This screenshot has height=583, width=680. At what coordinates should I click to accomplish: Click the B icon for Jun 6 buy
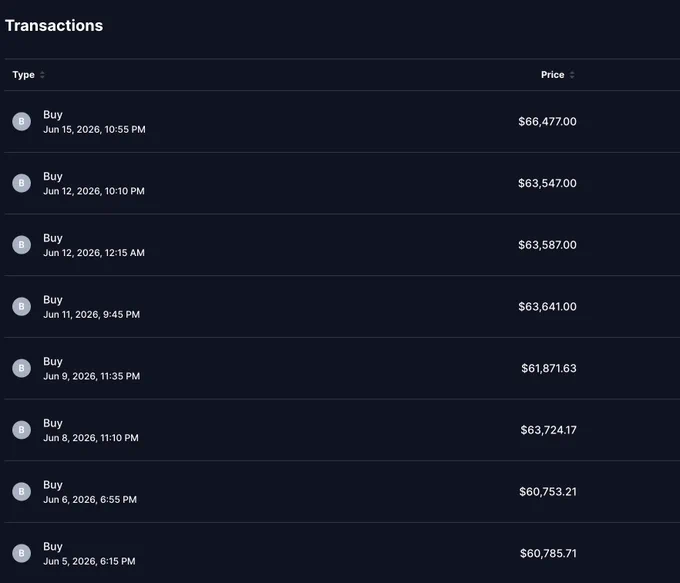(21, 491)
